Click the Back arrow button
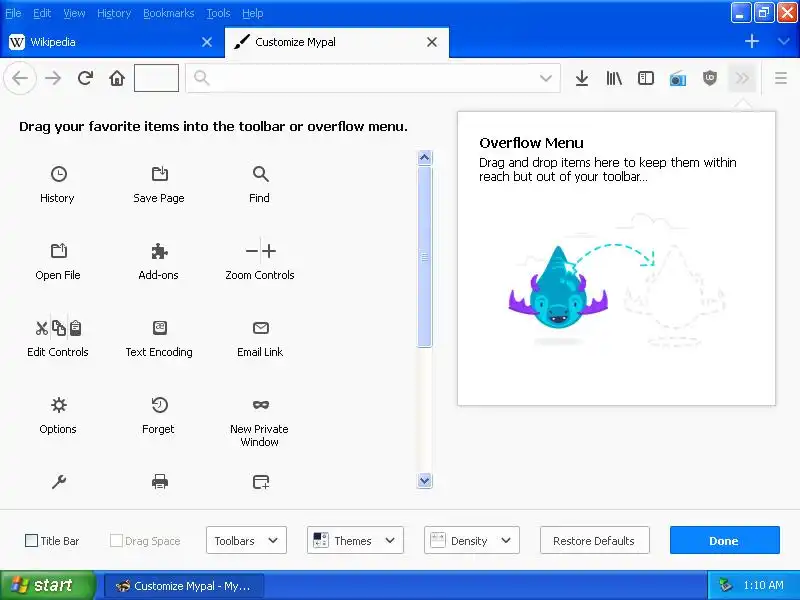Image resolution: width=800 pixels, height=600 pixels. click(x=20, y=78)
